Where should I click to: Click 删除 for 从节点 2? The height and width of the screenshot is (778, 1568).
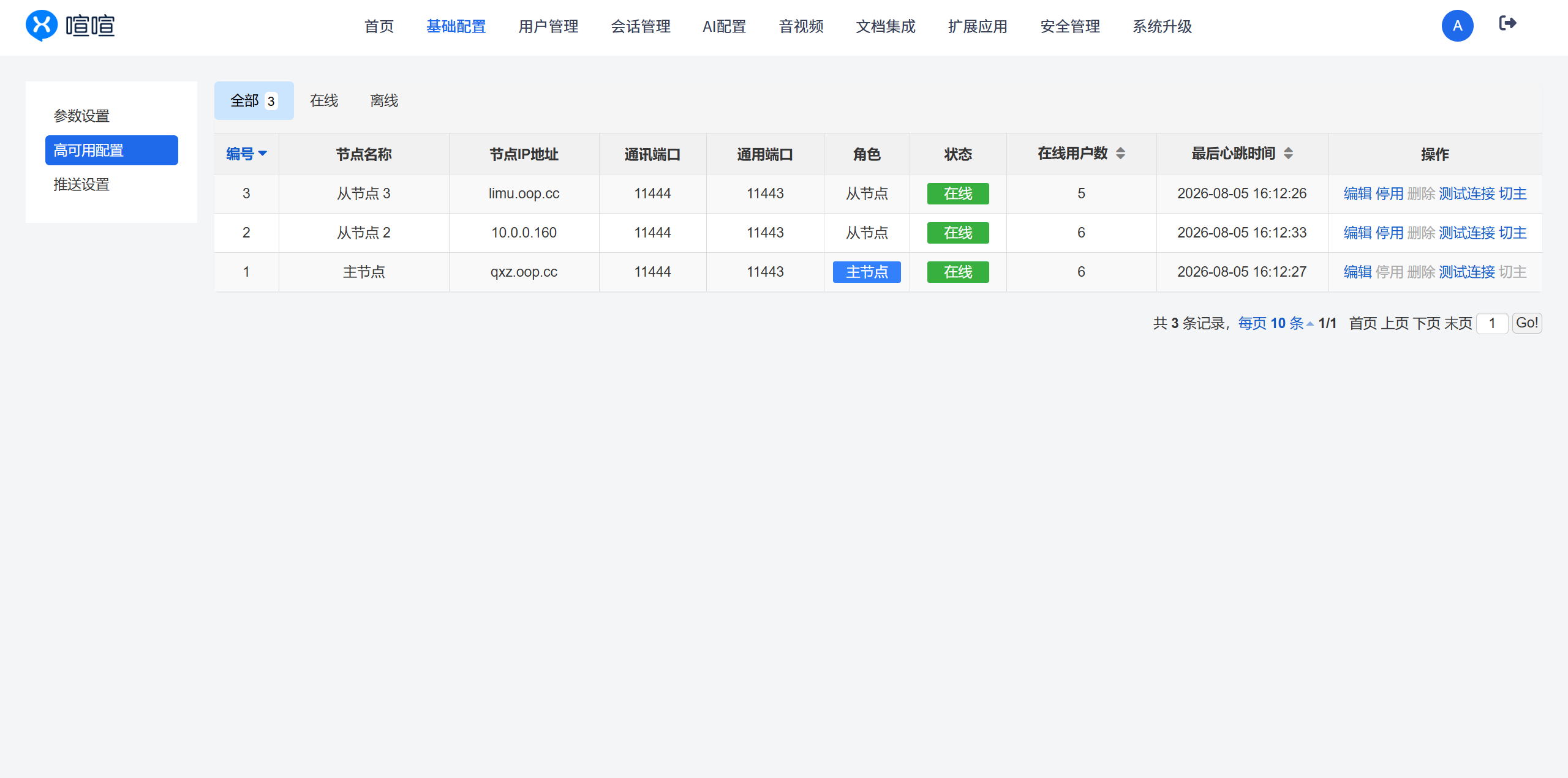pos(1421,233)
